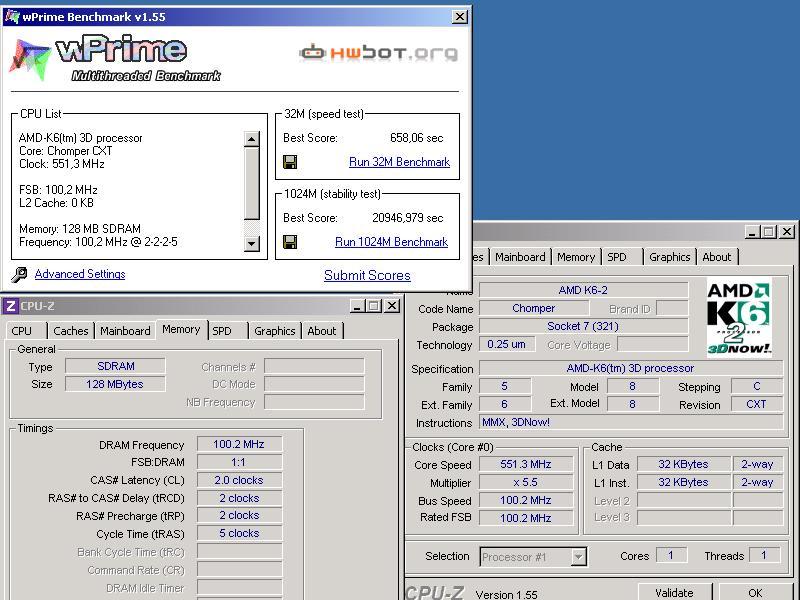Click the 'Core: Chomper CXT' line in CPU List
Screen dimensions: 800x600
click(65, 151)
